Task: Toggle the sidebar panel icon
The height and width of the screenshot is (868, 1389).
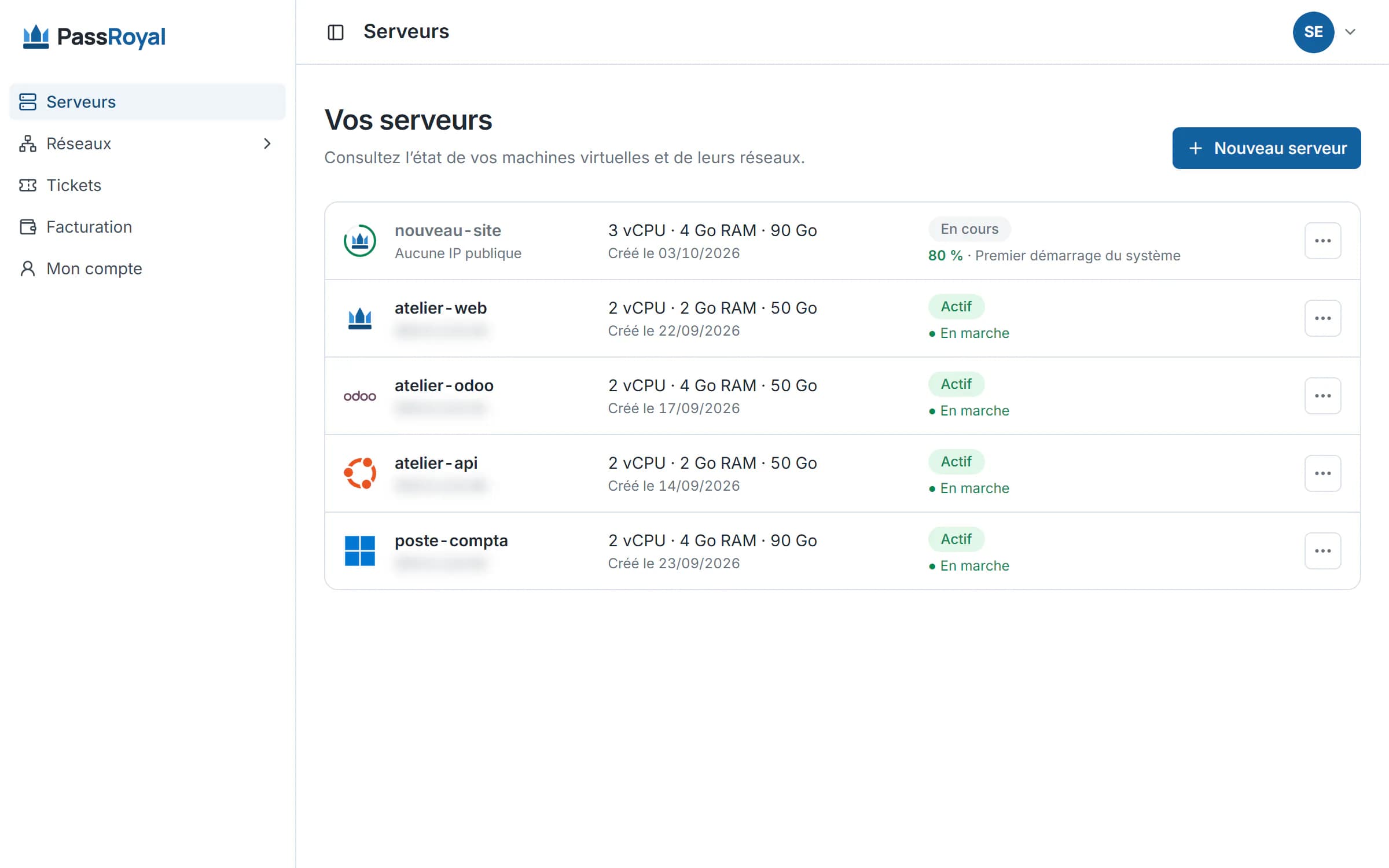Action: tap(336, 32)
